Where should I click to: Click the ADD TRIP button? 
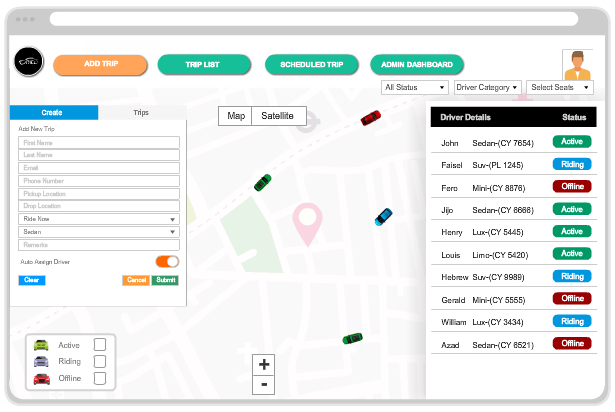(x=100, y=64)
